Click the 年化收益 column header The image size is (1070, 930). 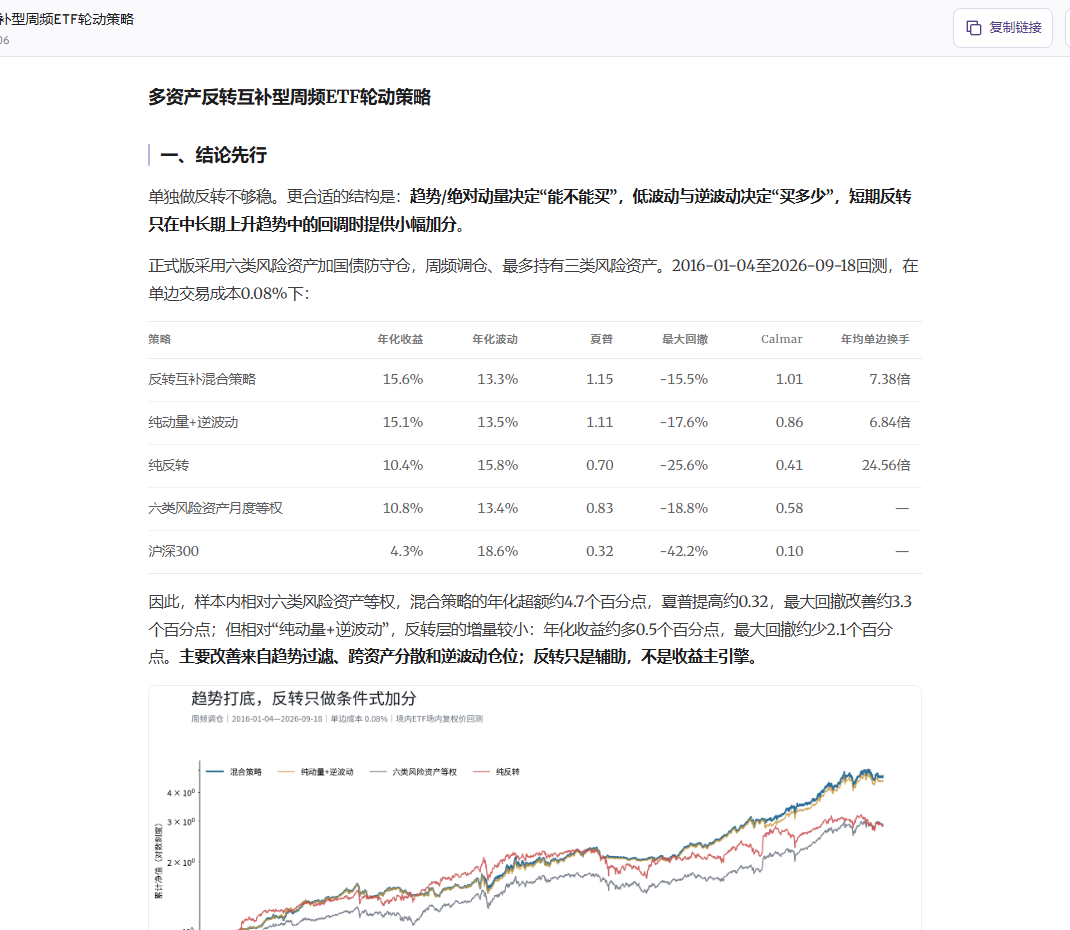(400, 339)
